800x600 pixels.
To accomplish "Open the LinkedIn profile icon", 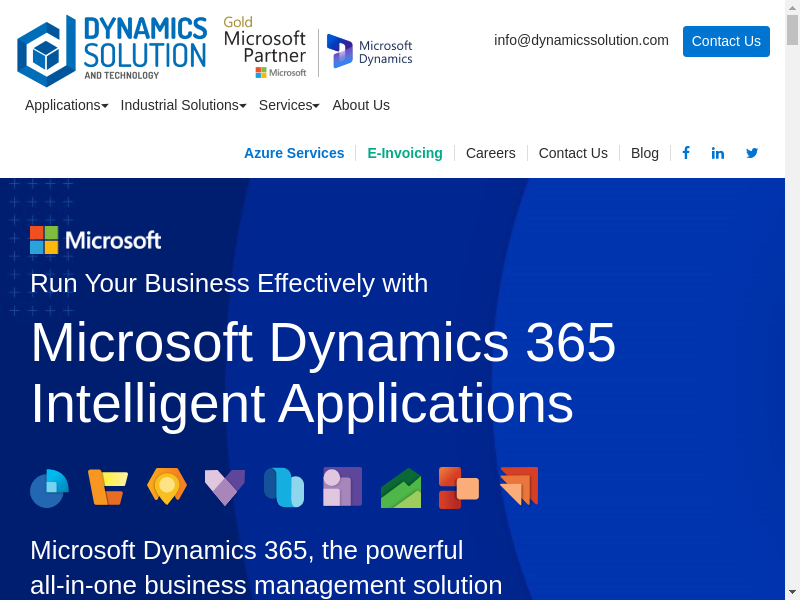I will (718, 153).
